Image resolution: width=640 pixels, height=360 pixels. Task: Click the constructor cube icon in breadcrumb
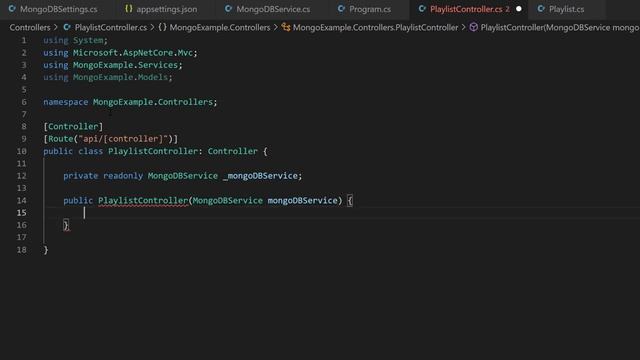[x=473, y=27]
